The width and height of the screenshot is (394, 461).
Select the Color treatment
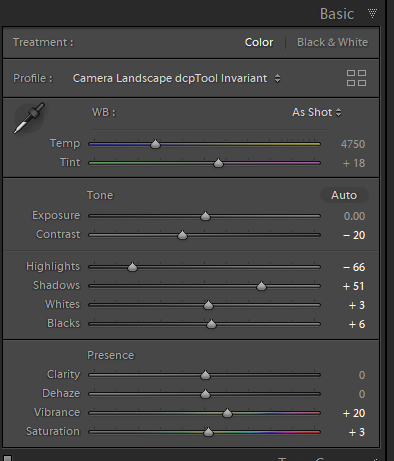pyautogui.click(x=259, y=42)
